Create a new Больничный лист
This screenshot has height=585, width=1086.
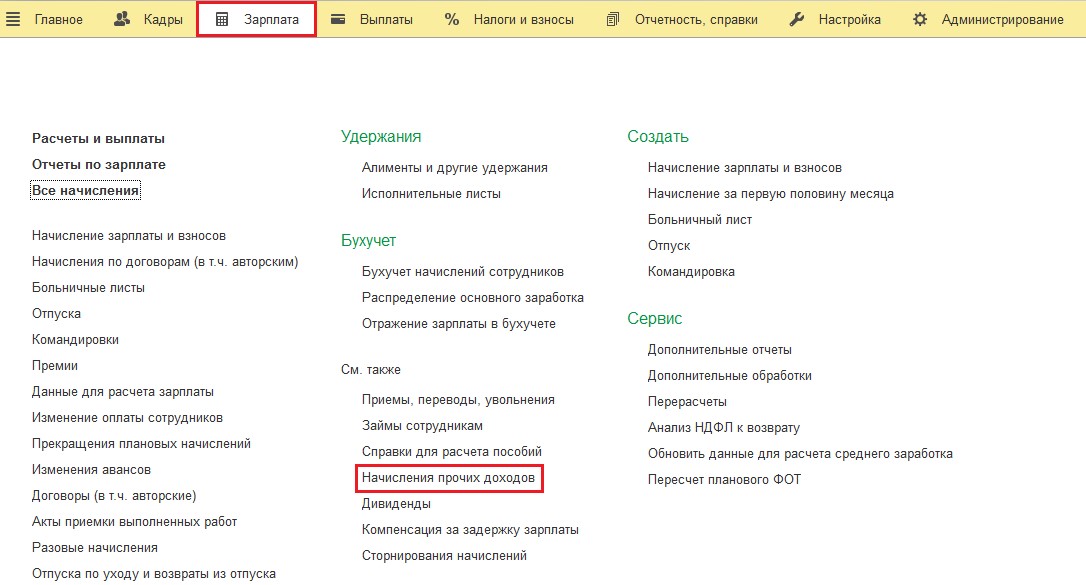click(700, 219)
